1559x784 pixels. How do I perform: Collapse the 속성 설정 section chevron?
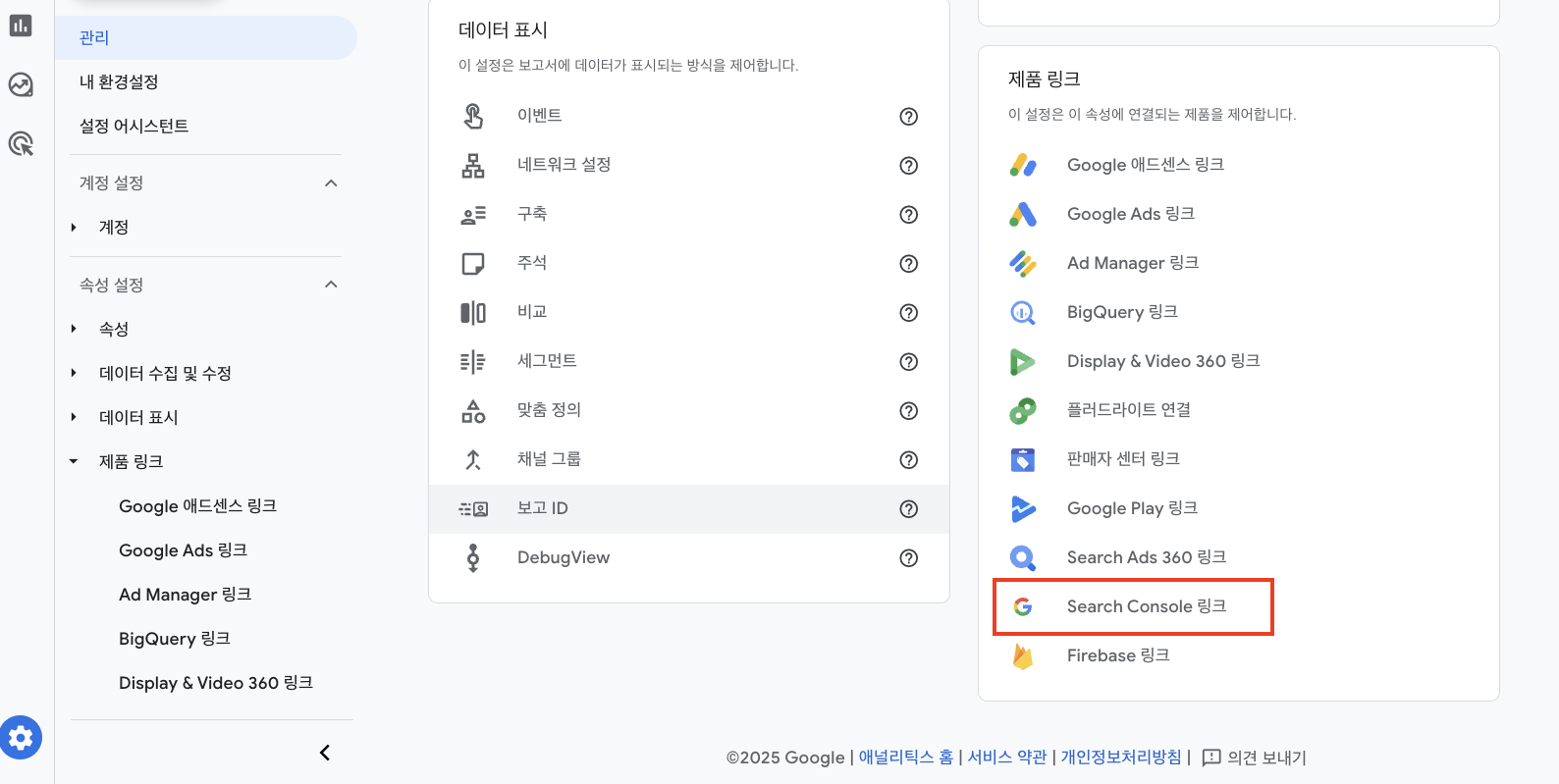[x=331, y=285]
